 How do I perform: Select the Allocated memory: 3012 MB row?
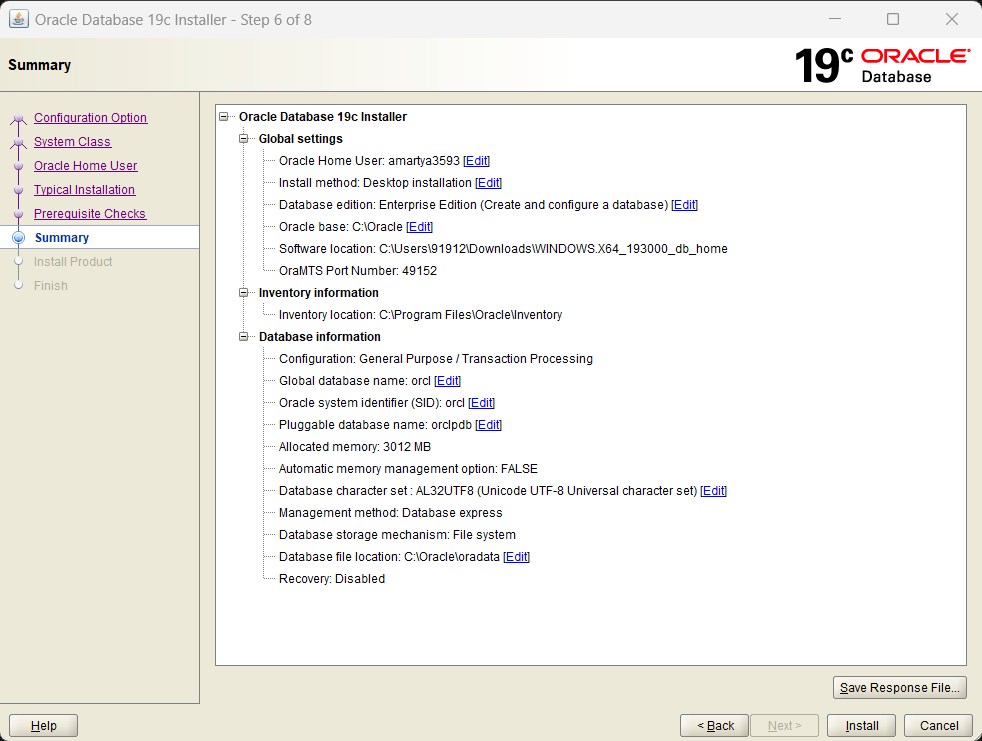coord(354,447)
